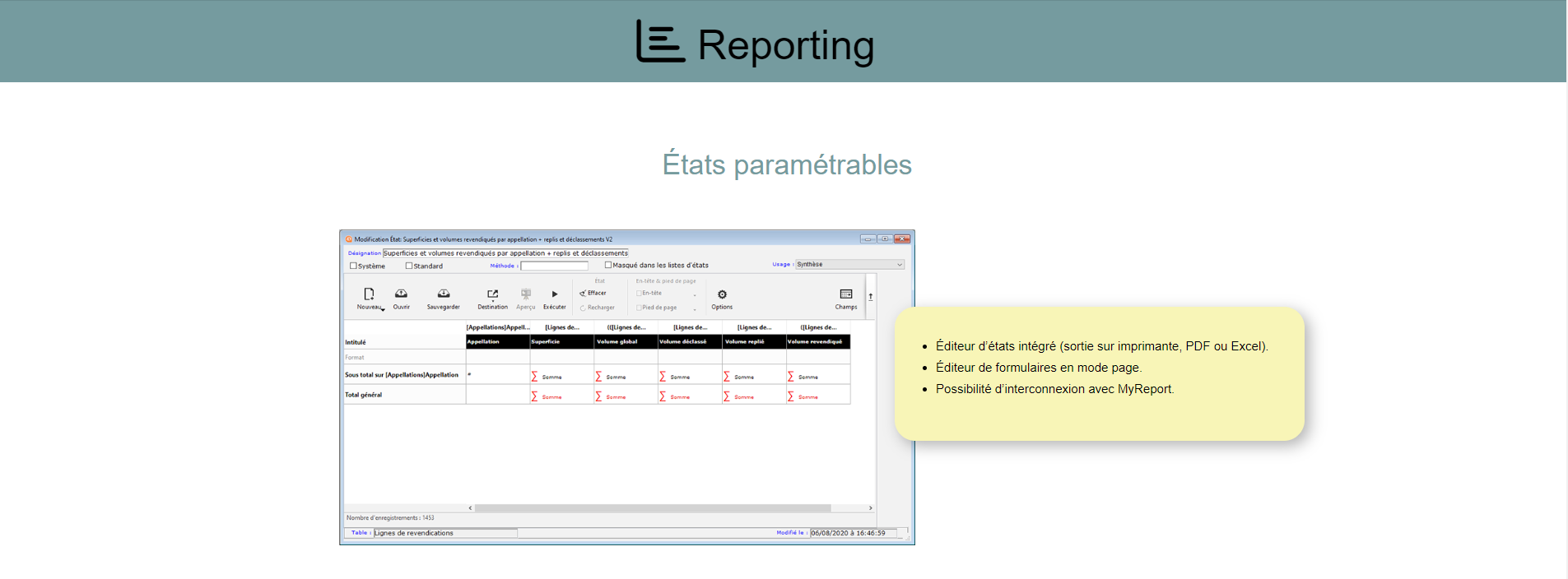Screen dimensions: 1568x579
Task: Click the scrollbar left arrow
Action: (x=470, y=508)
